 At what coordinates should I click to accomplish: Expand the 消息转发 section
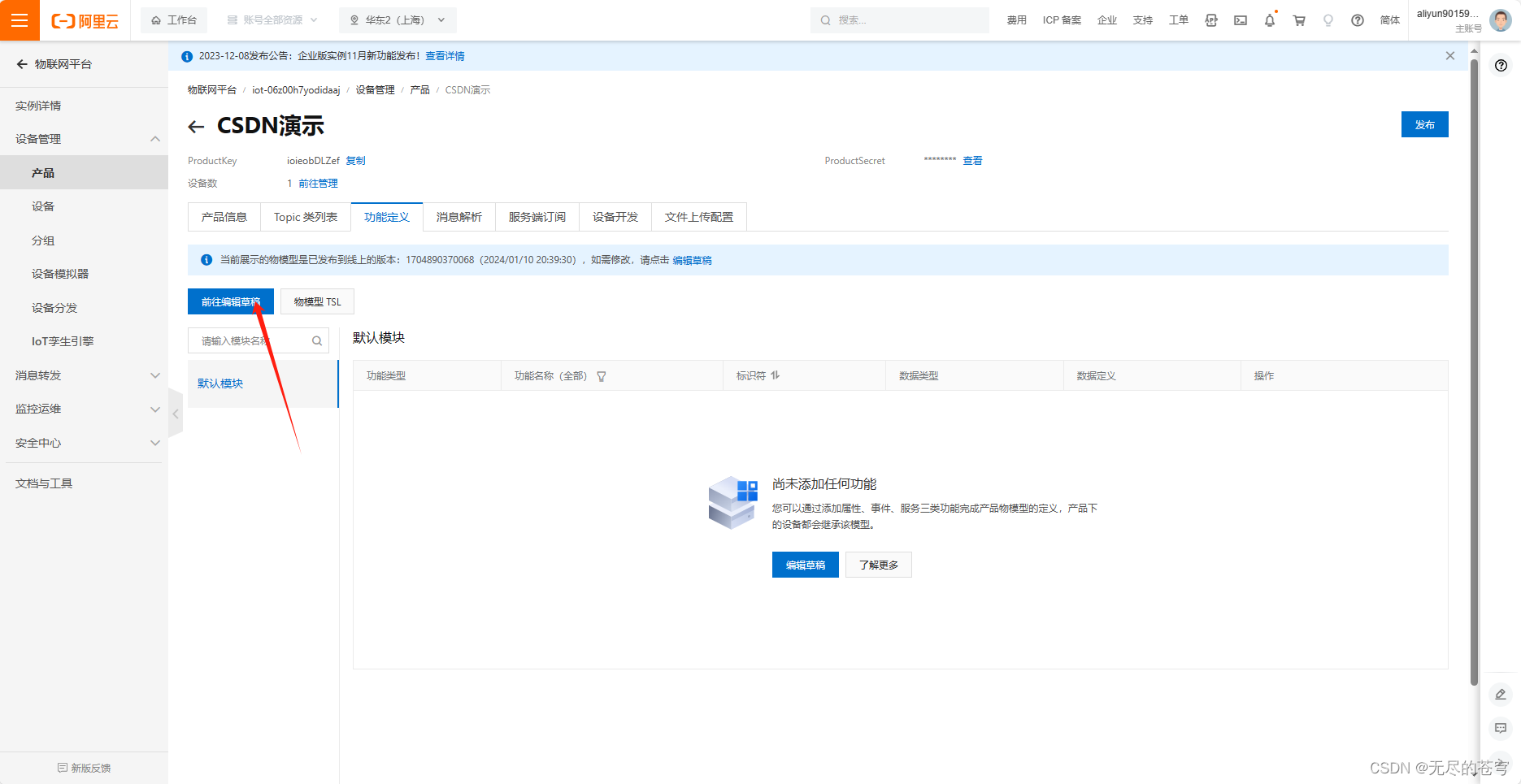point(84,375)
